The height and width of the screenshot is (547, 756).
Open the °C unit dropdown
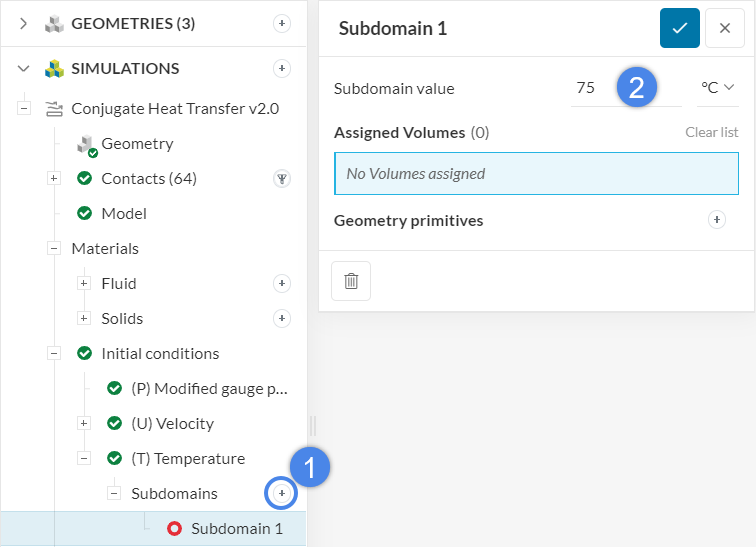[x=717, y=88]
